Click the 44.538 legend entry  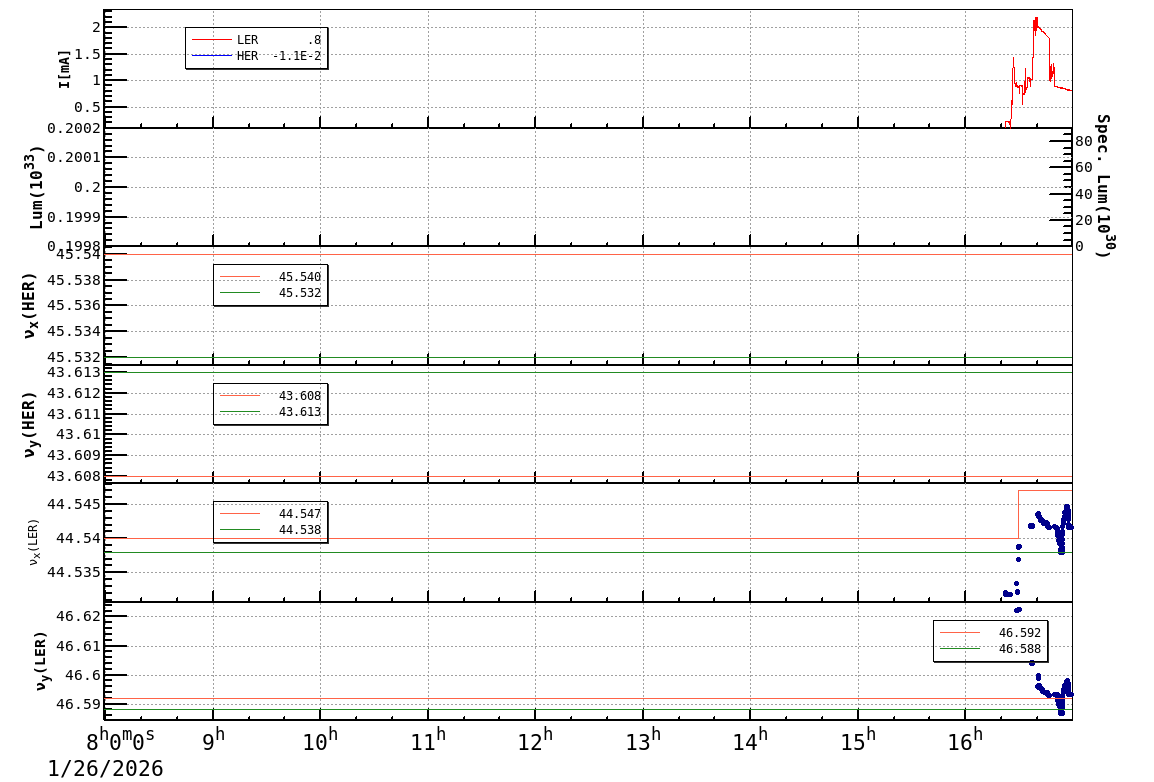[270, 530]
